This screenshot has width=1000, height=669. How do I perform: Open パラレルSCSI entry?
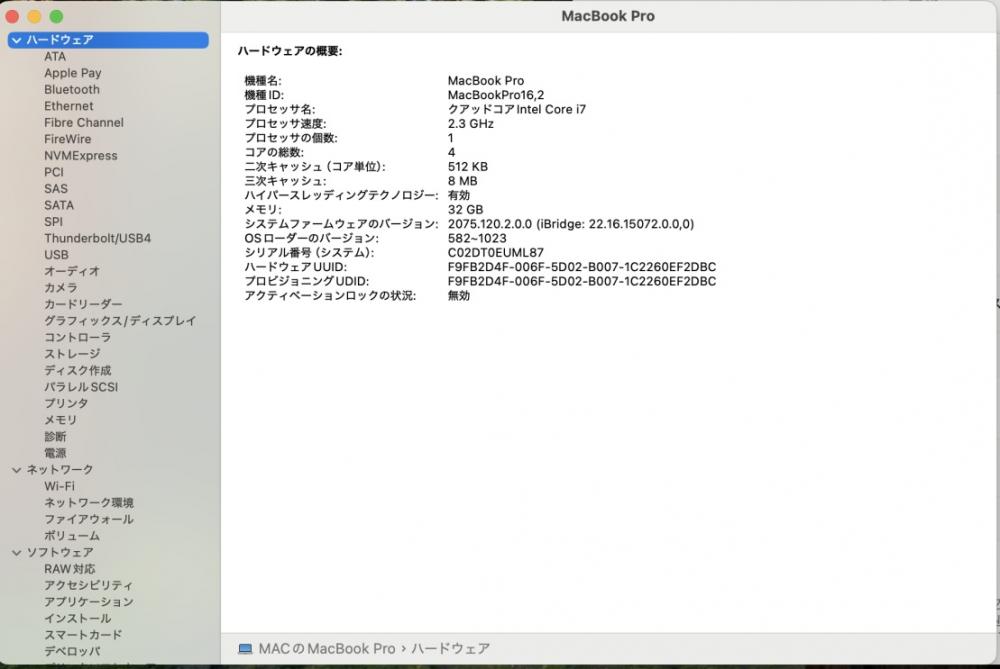tap(81, 388)
